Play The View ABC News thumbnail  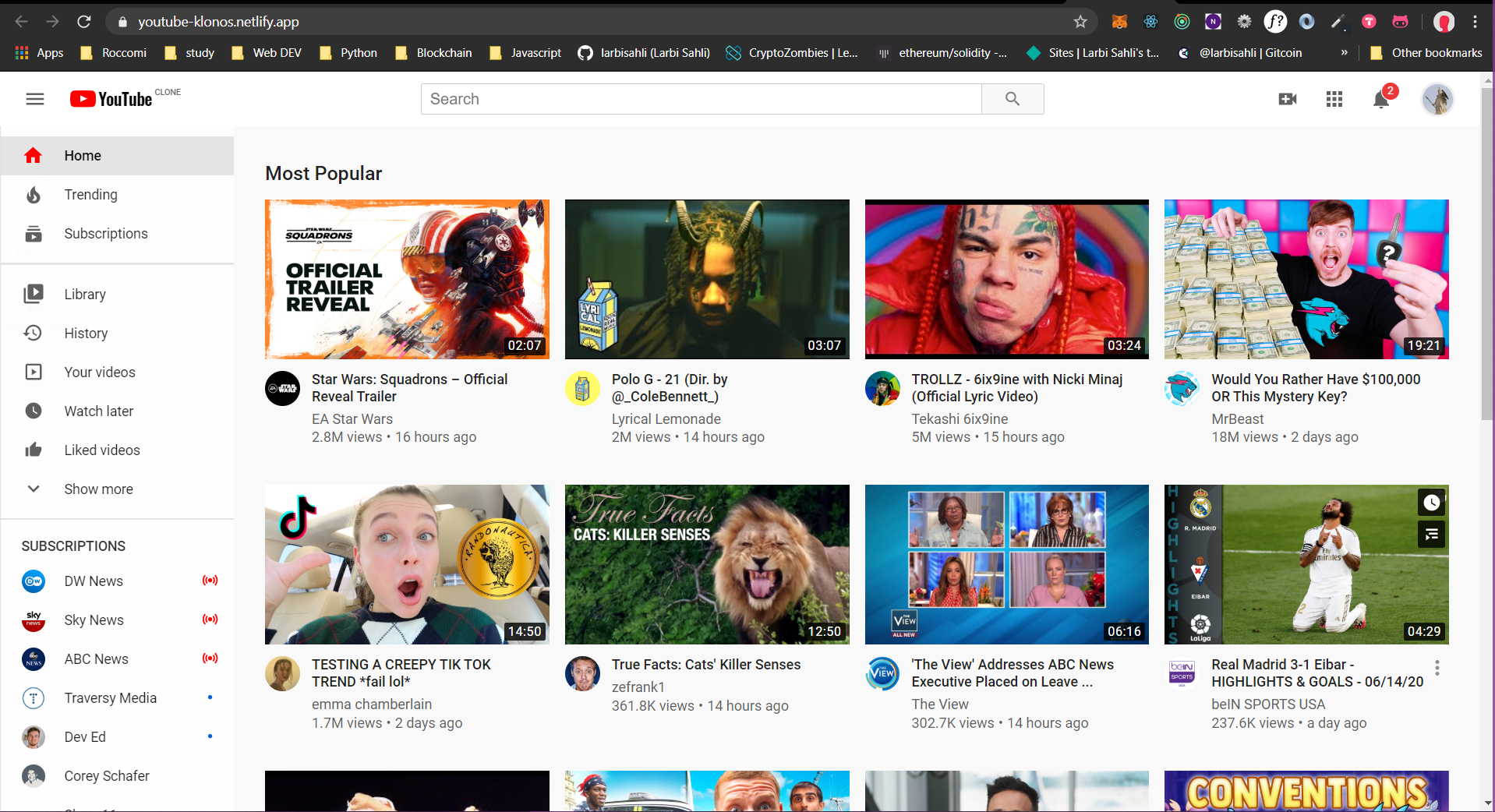point(1007,564)
